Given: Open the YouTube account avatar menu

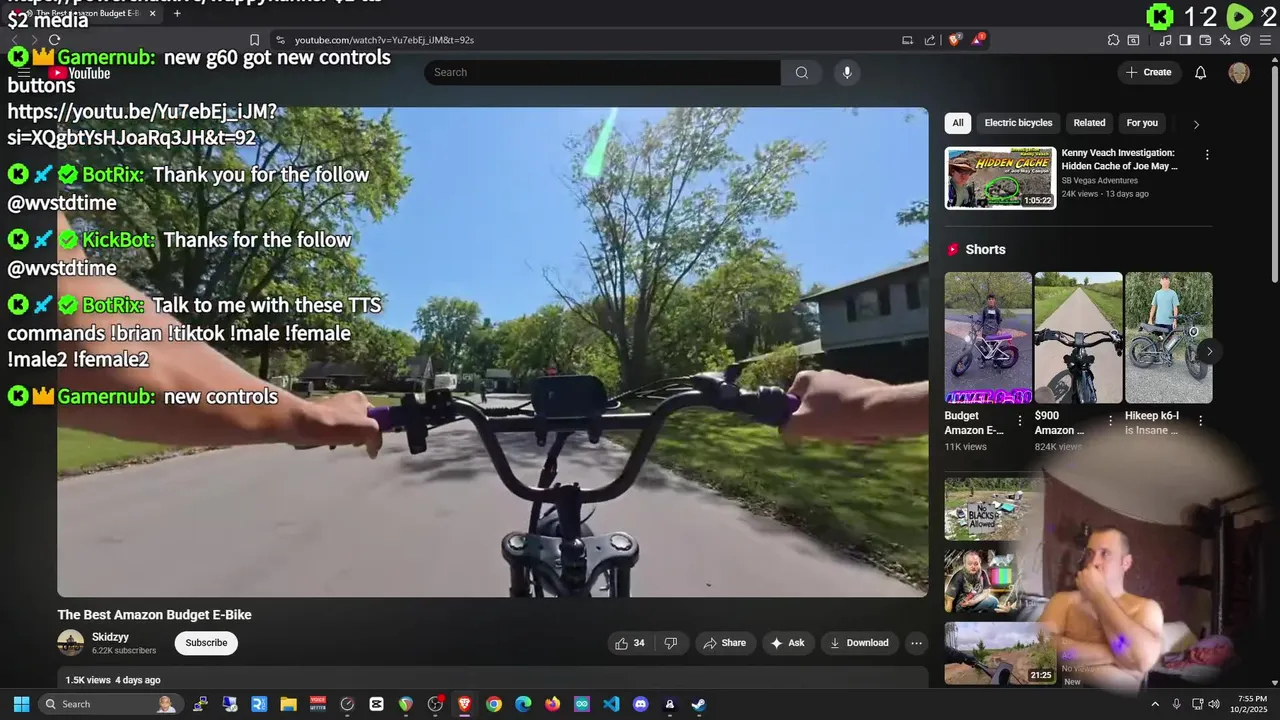Looking at the screenshot, I should [x=1239, y=72].
